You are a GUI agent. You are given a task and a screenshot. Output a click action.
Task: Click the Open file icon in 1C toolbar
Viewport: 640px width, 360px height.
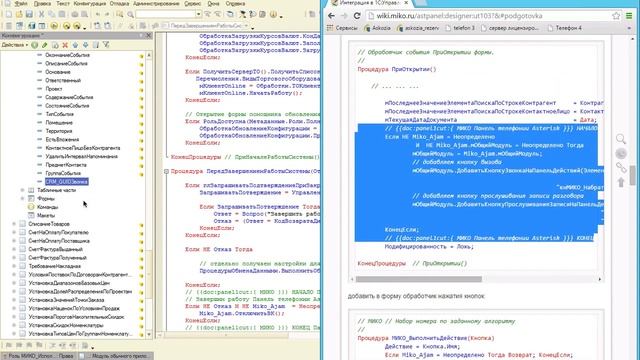click(19, 14)
